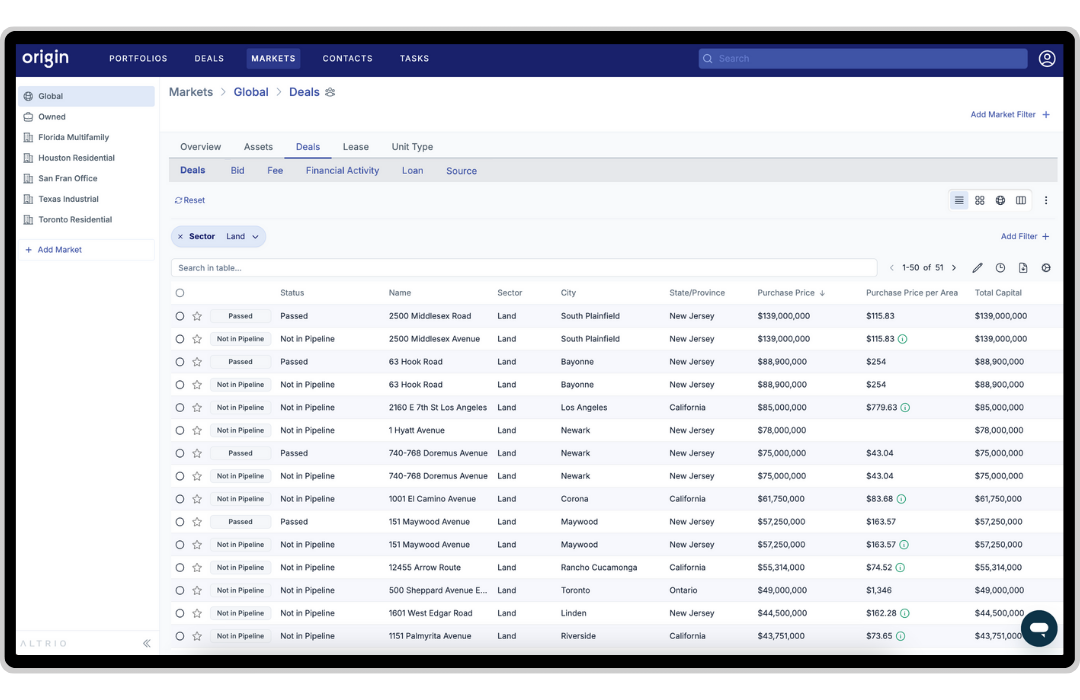Screen dimensions: 1080x700
Task: Go to next page of results
Action: (x=952, y=267)
